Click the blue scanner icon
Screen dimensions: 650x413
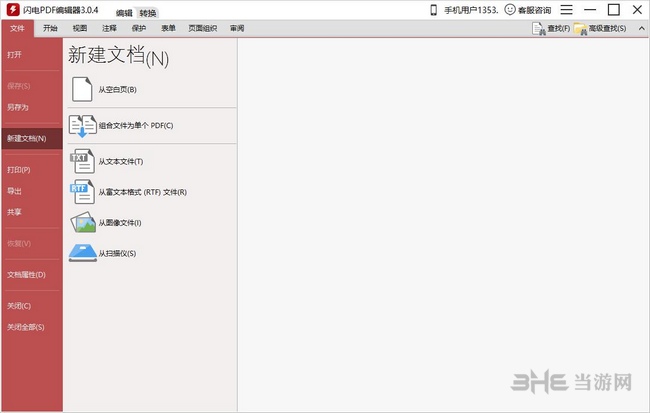point(83,253)
